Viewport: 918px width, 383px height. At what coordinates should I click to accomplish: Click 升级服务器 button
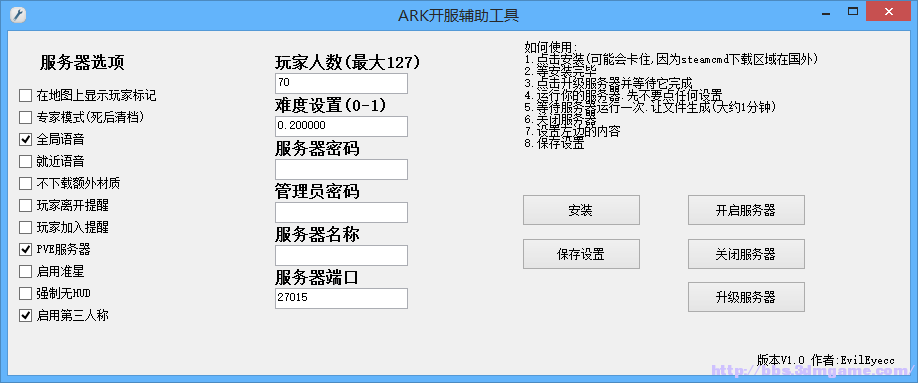(746, 297)
